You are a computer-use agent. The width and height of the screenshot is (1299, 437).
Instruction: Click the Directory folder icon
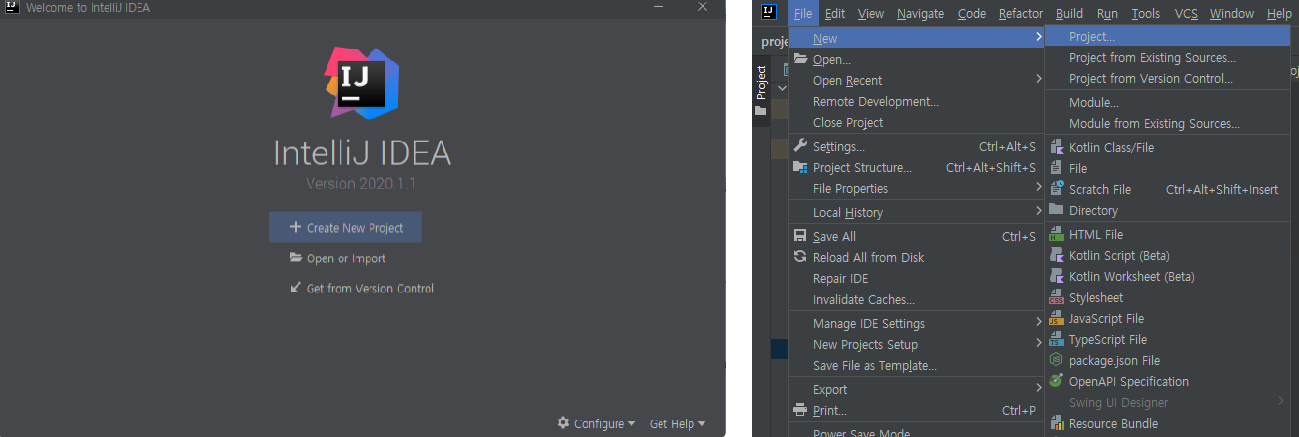[1056, 210]
